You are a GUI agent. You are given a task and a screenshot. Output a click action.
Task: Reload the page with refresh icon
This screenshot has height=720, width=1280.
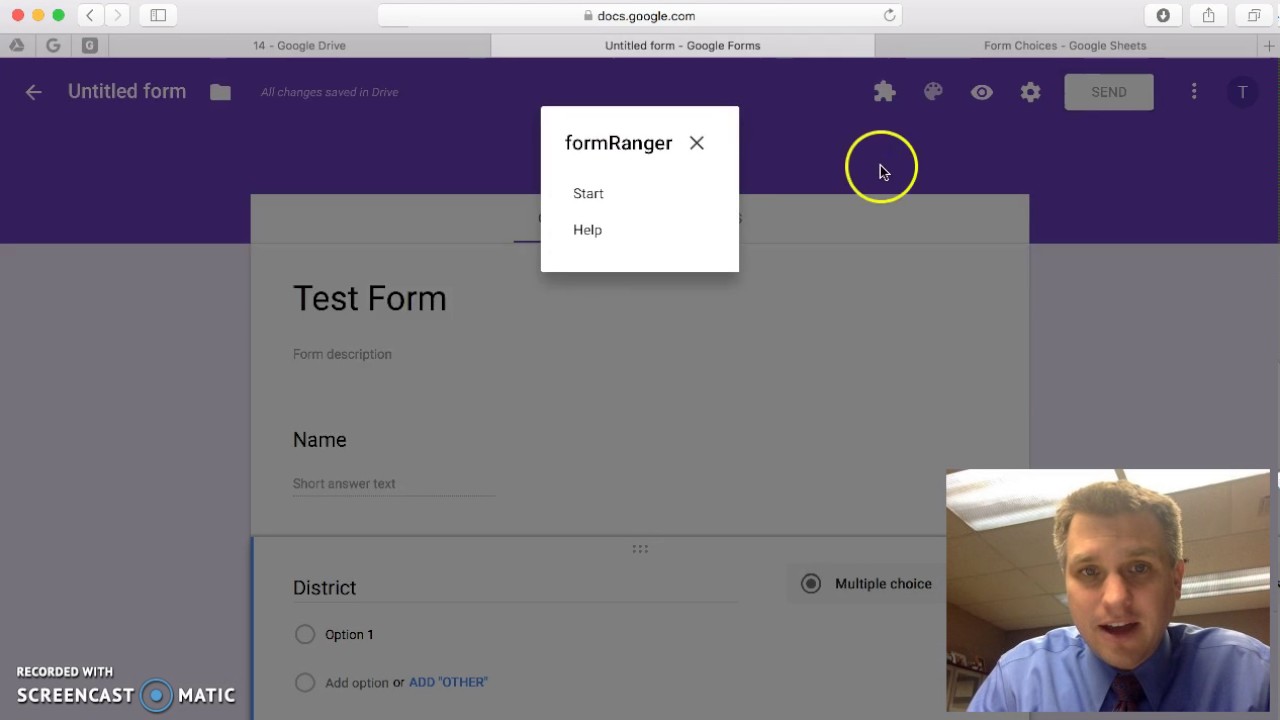[889, 15]
